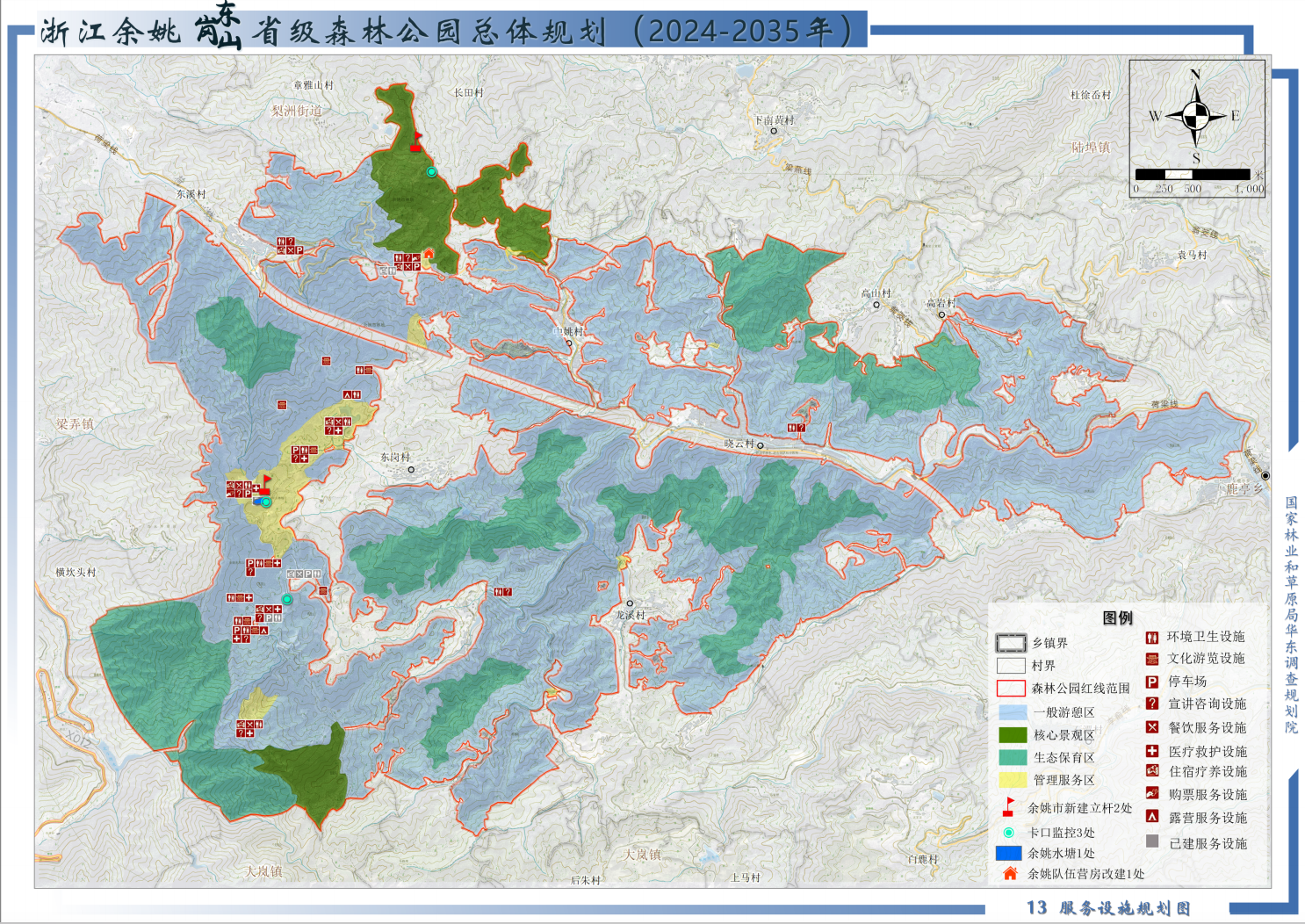Select the 医疗救护设施 medical cross icon

point(1152,751)
